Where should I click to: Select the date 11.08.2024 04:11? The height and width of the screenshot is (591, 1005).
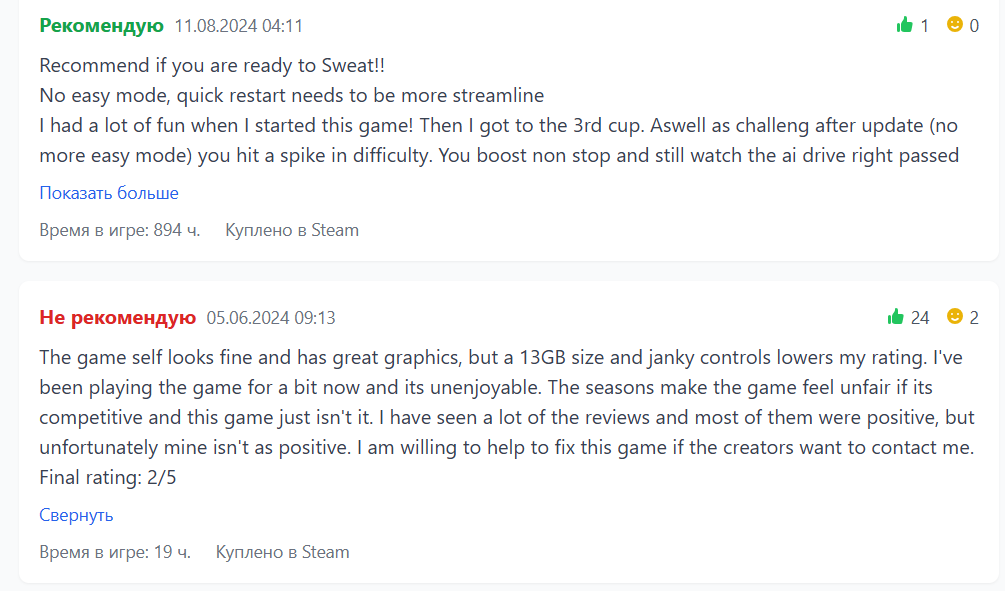[238, 26]
